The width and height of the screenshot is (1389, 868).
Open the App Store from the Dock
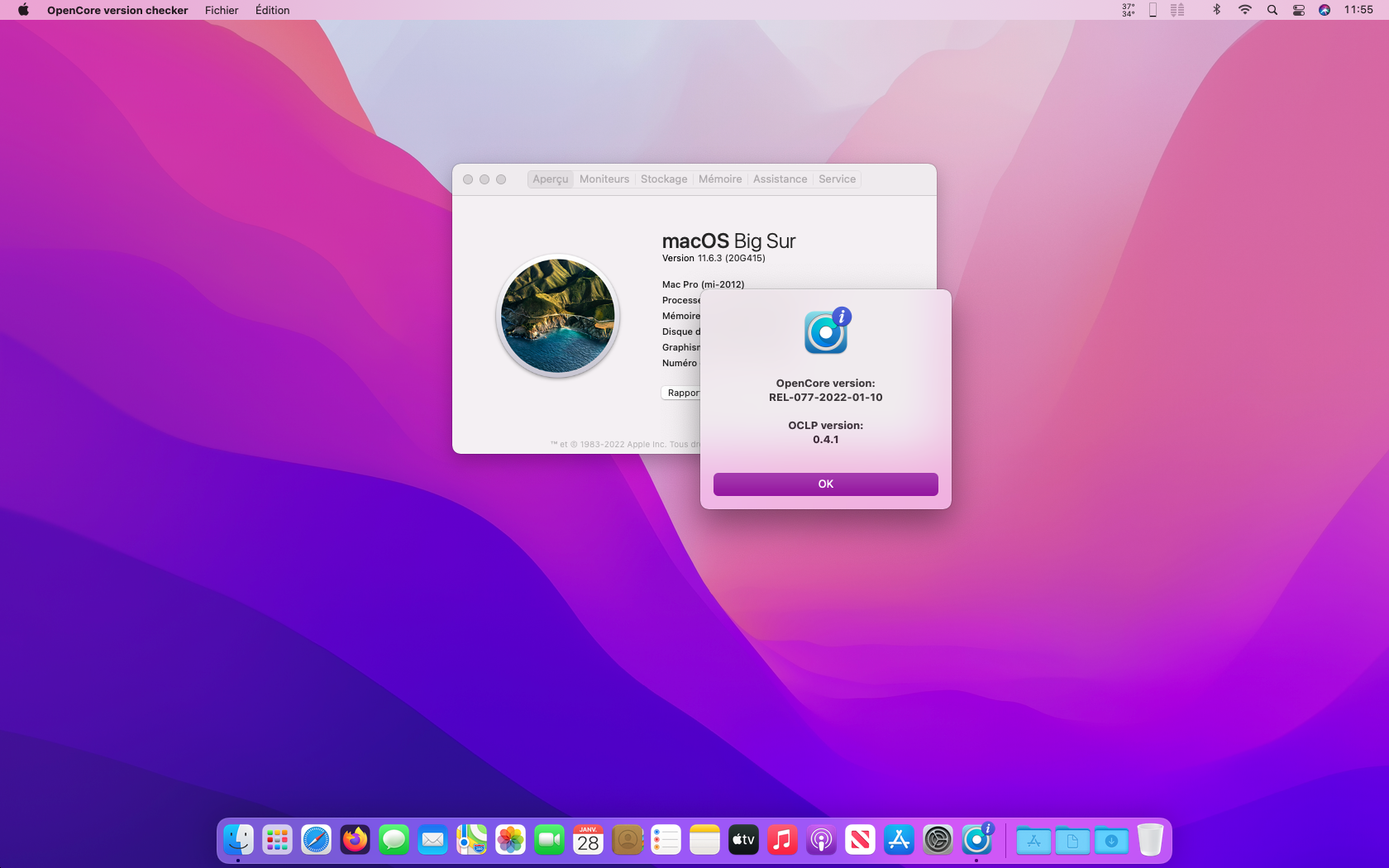tap(900, 841)
